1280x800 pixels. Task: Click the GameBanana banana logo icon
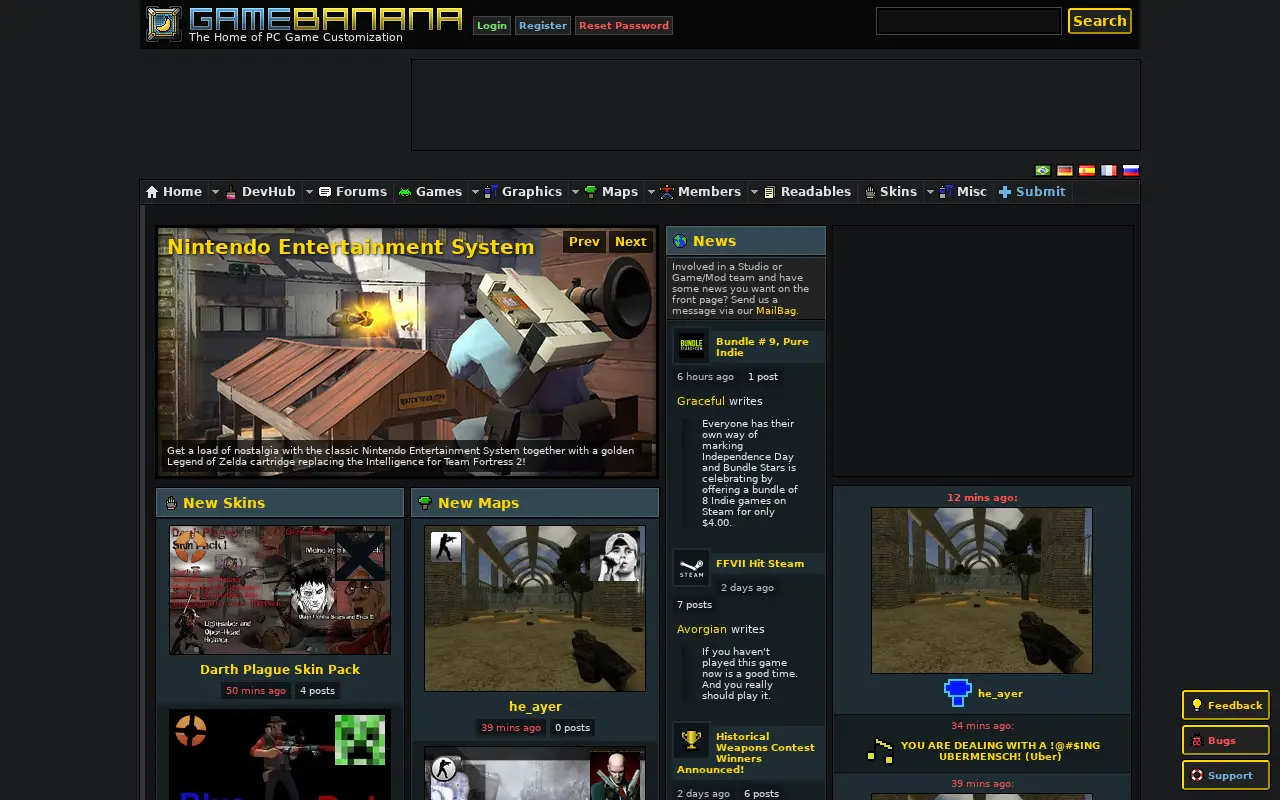pyautogui.click(x=164, y=24)
